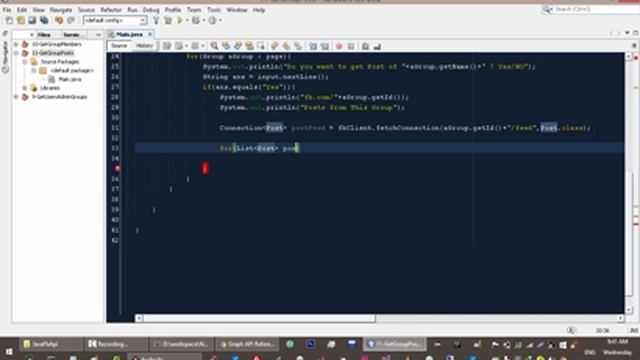640x360 pixels.
Task: Open the Tools menu
Action: tap(214, 10)
